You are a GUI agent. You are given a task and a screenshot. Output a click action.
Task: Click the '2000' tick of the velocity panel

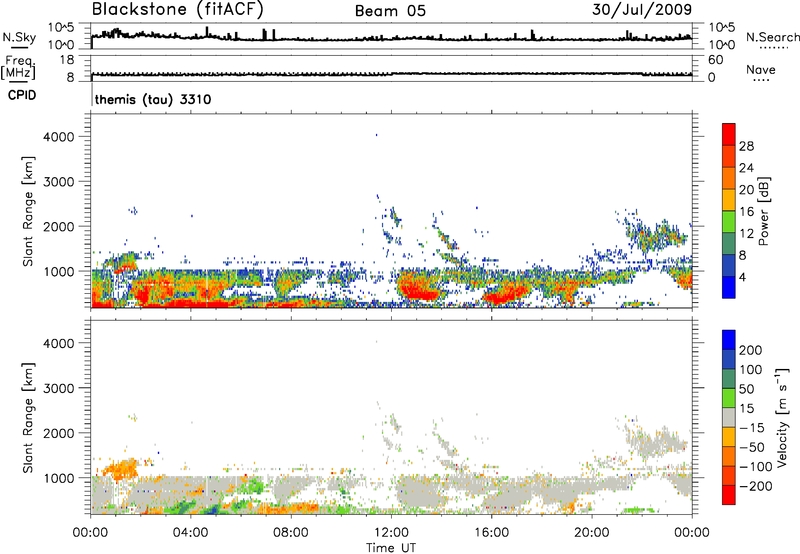pyautogui.click(x=59, y=433)
